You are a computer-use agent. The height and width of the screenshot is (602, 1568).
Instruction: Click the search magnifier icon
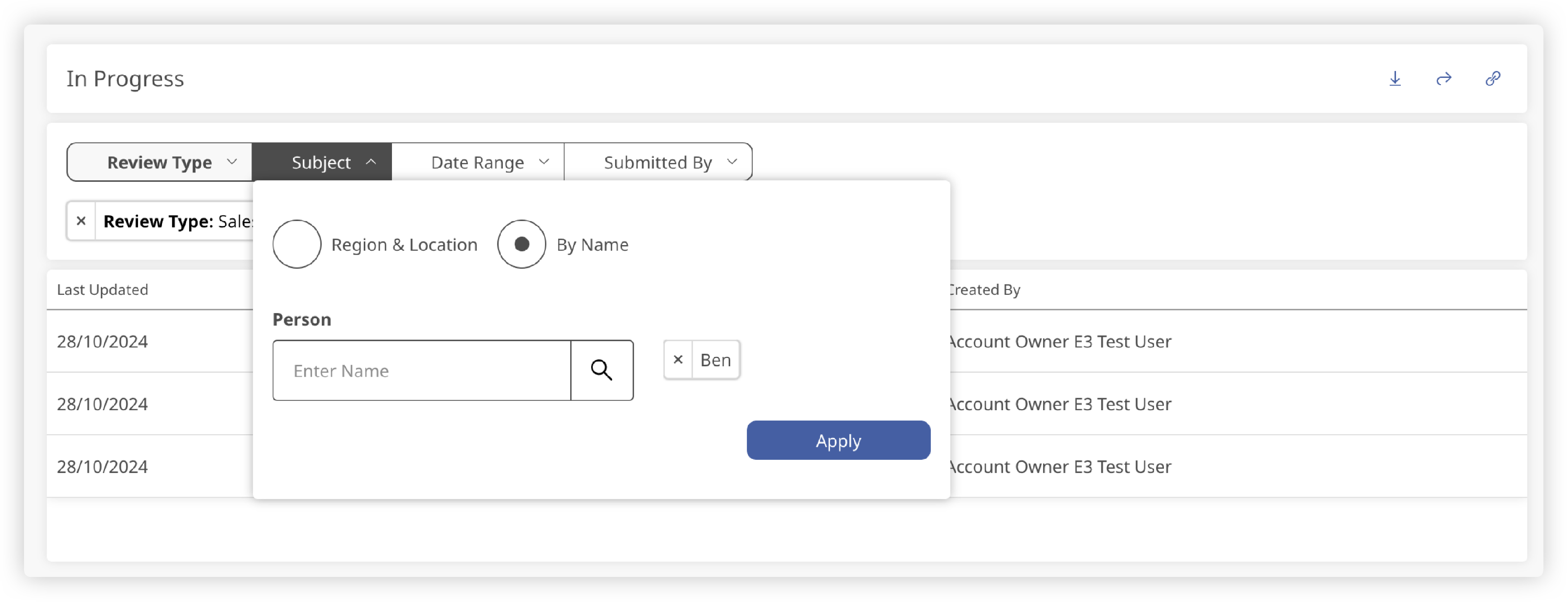click(602, 370)
